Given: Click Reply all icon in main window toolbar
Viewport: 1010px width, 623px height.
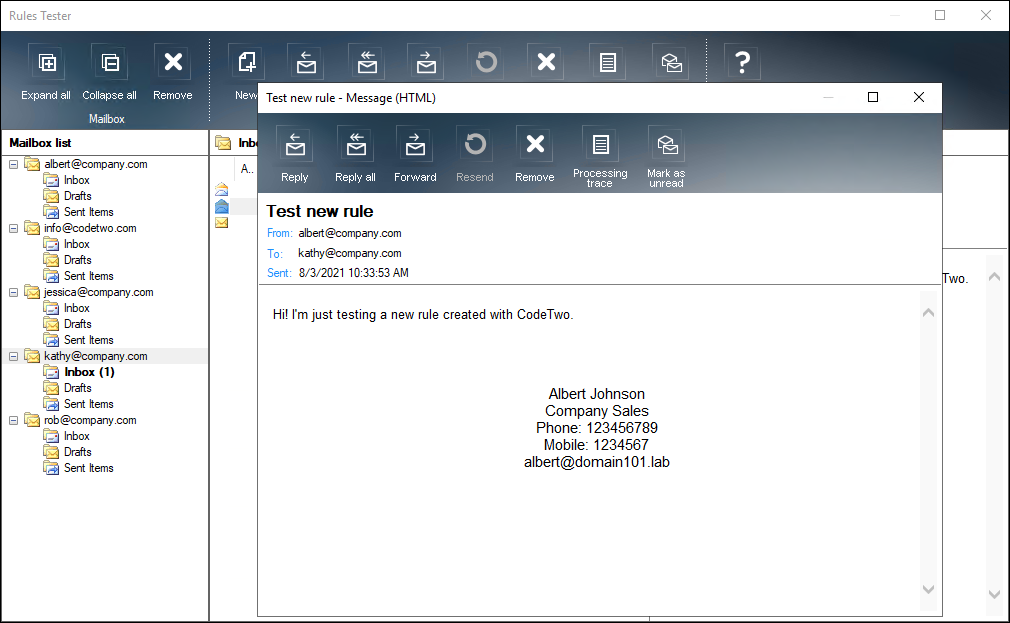Looking at the screenshot, I should (367, 62).
